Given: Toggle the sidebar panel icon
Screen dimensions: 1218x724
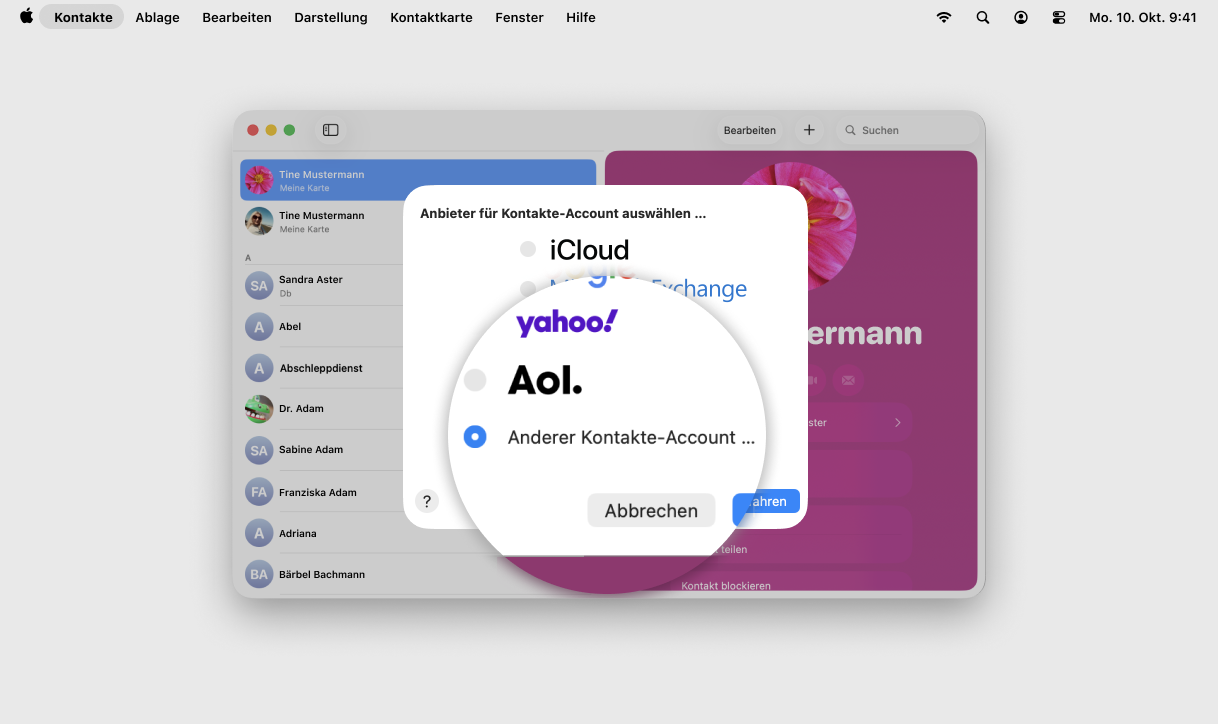Looking at the screenshot, I should [331, 130].
